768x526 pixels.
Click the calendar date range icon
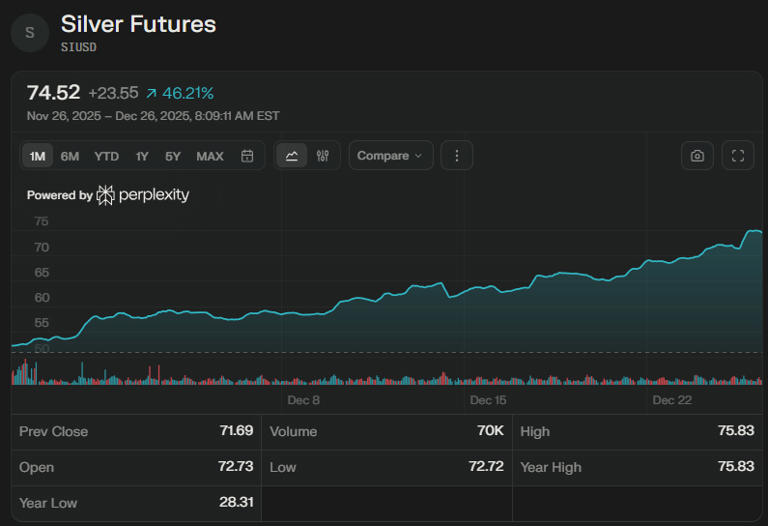point(247,156)
